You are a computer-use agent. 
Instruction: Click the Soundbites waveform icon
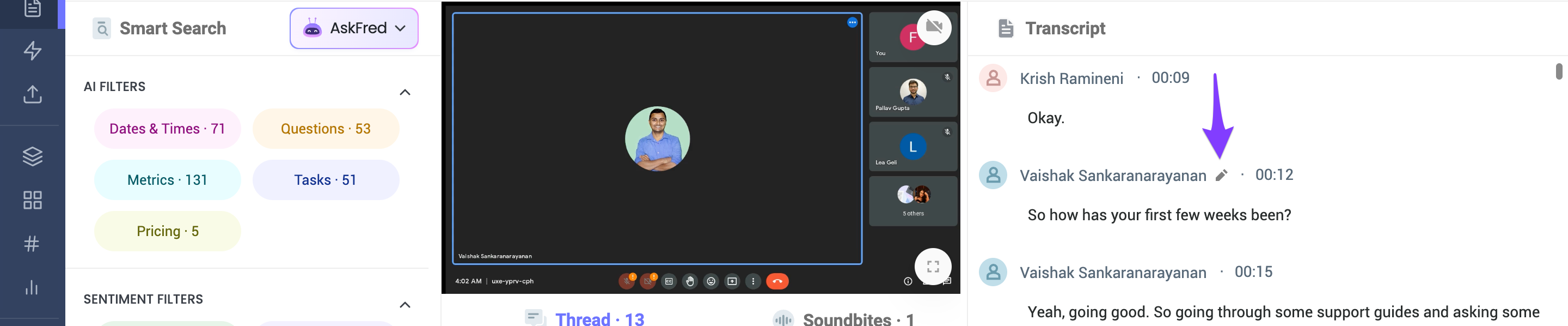tap(783, 319)
